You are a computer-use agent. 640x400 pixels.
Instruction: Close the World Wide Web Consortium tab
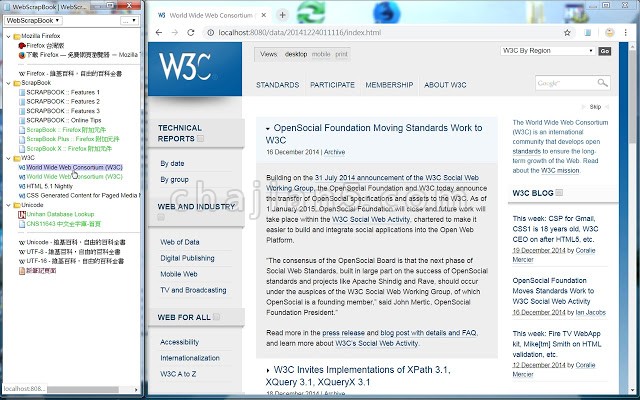click(x=264, y=15)
